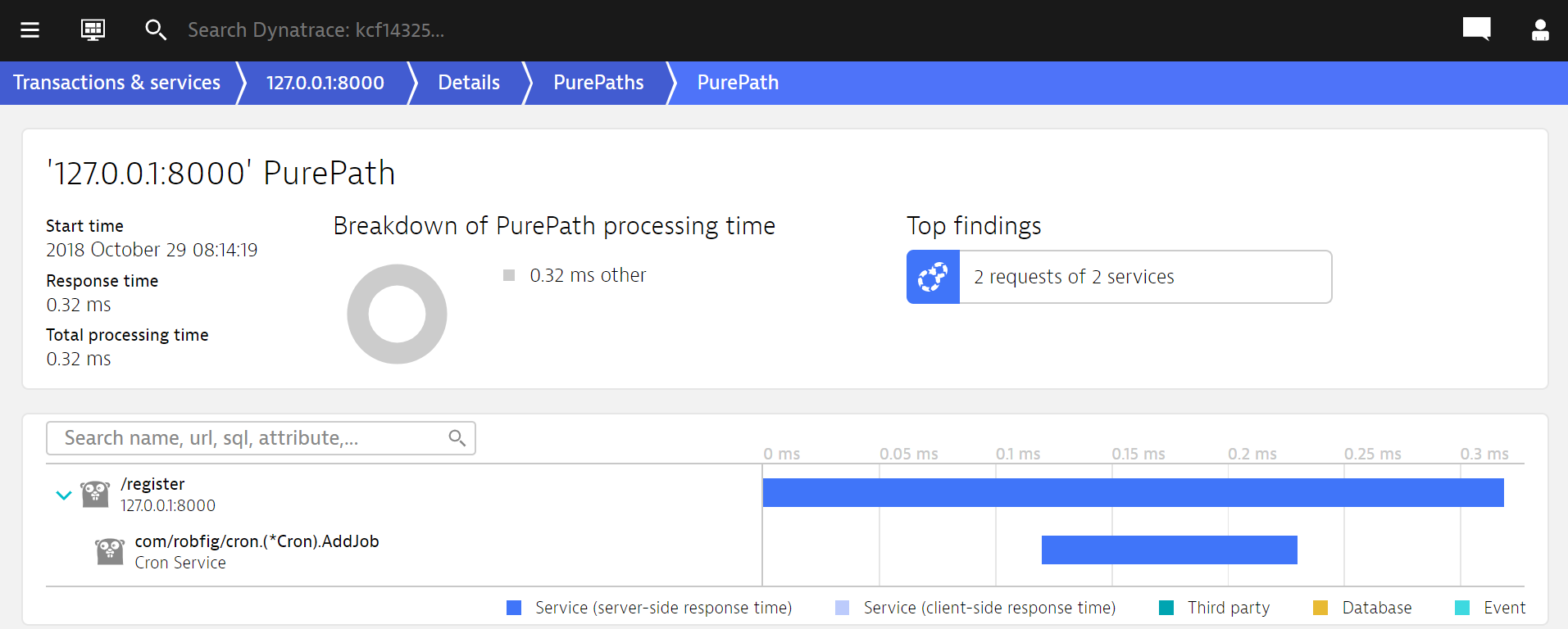1568x629 pixels.
Task: Click the services icon in Top findings
Action: pos(933,277)
